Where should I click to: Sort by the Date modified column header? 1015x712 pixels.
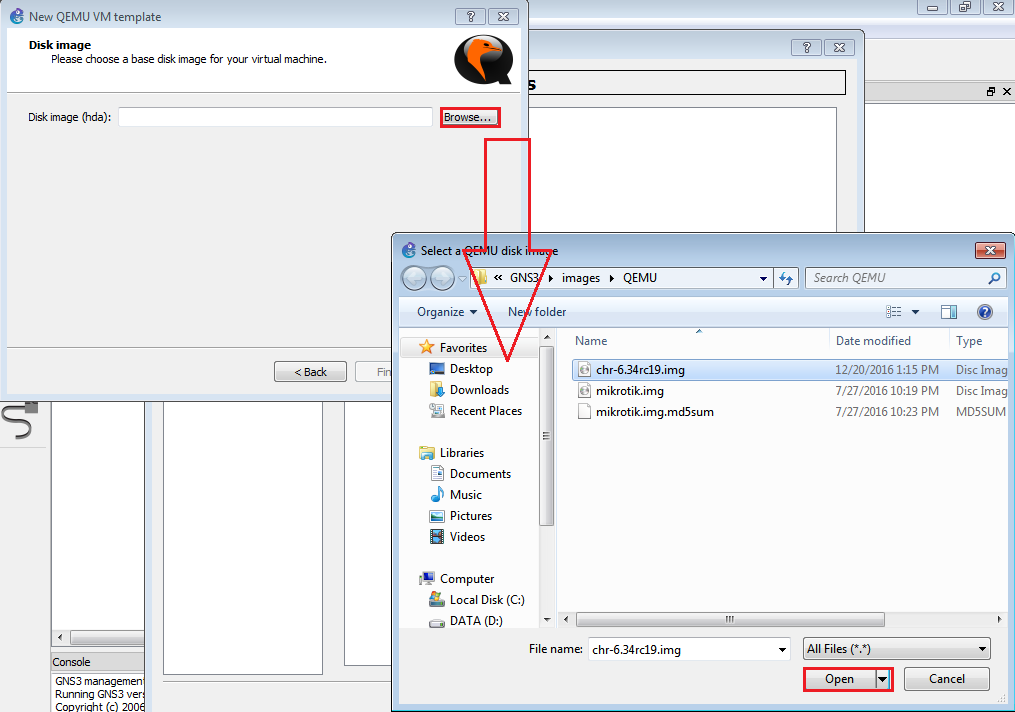pyautogui.click(x=873, y=340)
